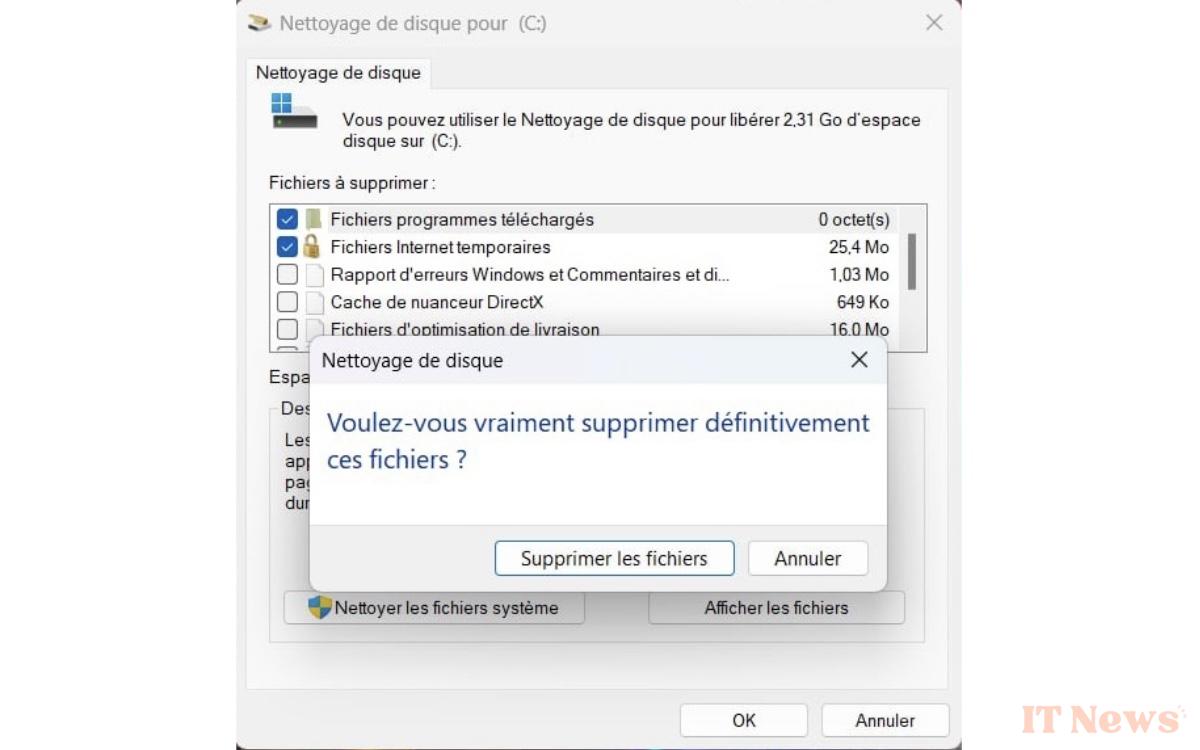
Task: Click the folder icon of Fichiers programmes téléchargés
Action: click(313, 219)
